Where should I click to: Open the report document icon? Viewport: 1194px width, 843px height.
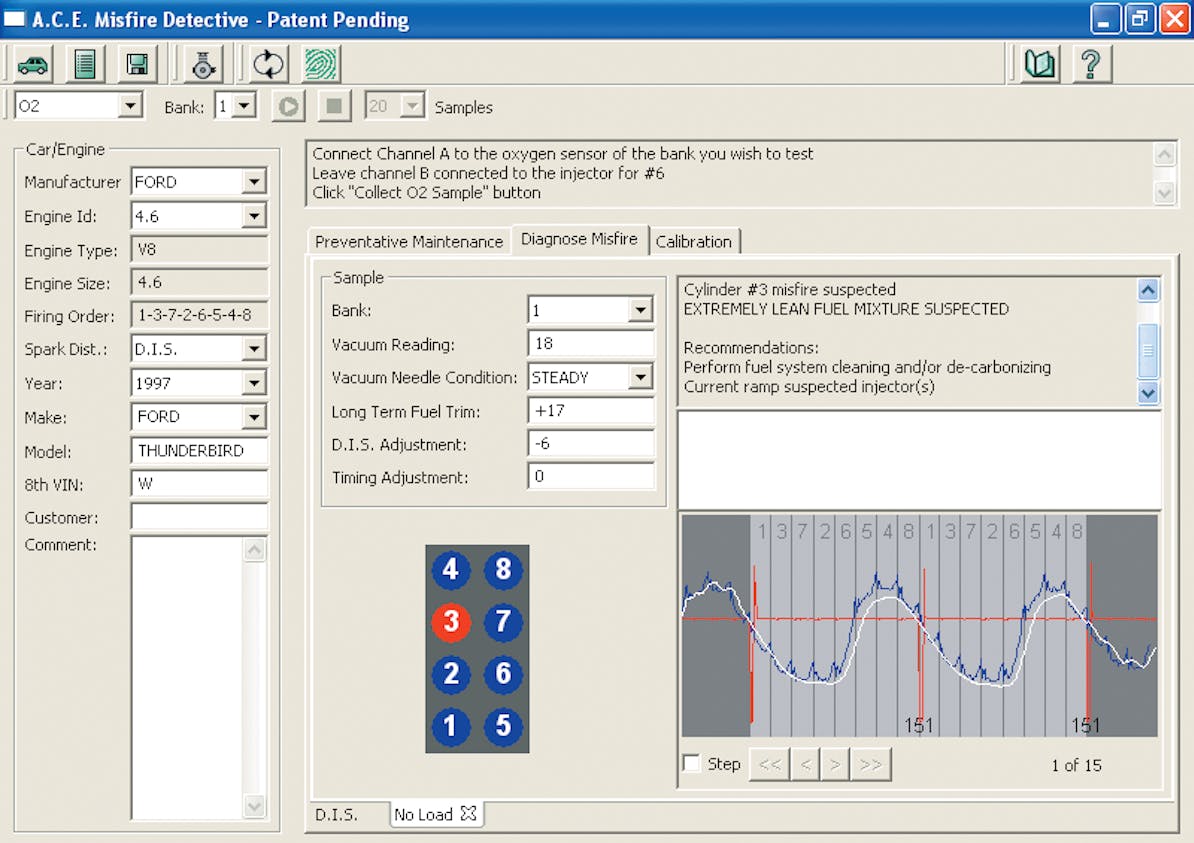[x=85, y=63]
